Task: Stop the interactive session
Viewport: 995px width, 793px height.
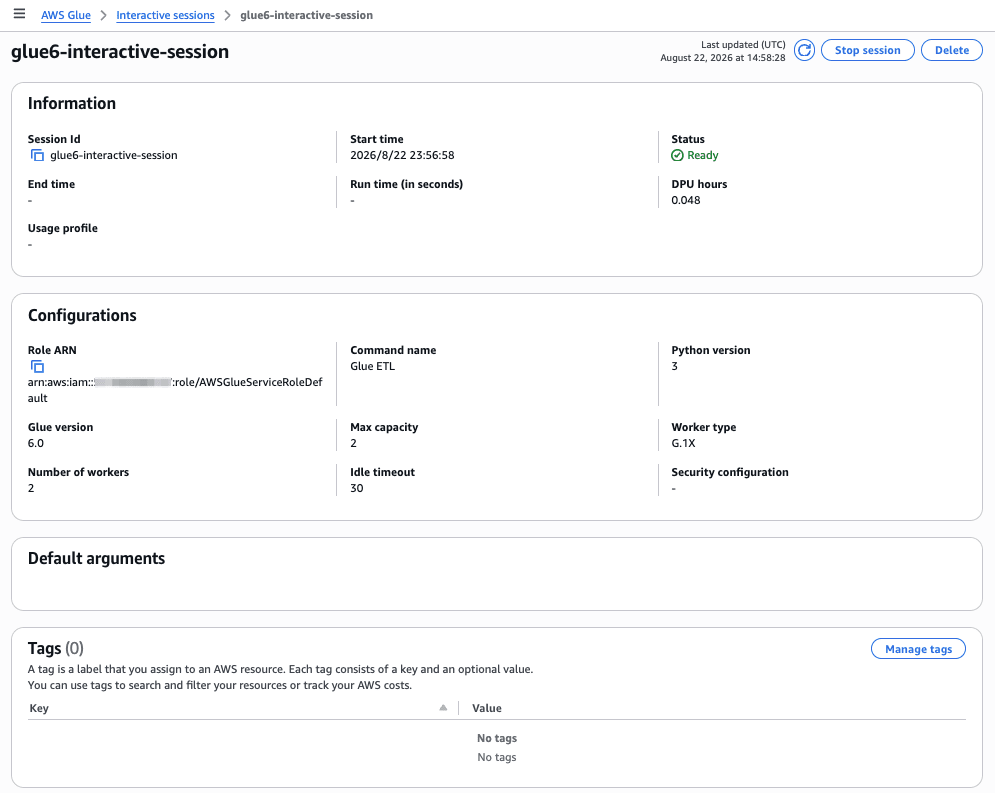Action: coord(867,50)
